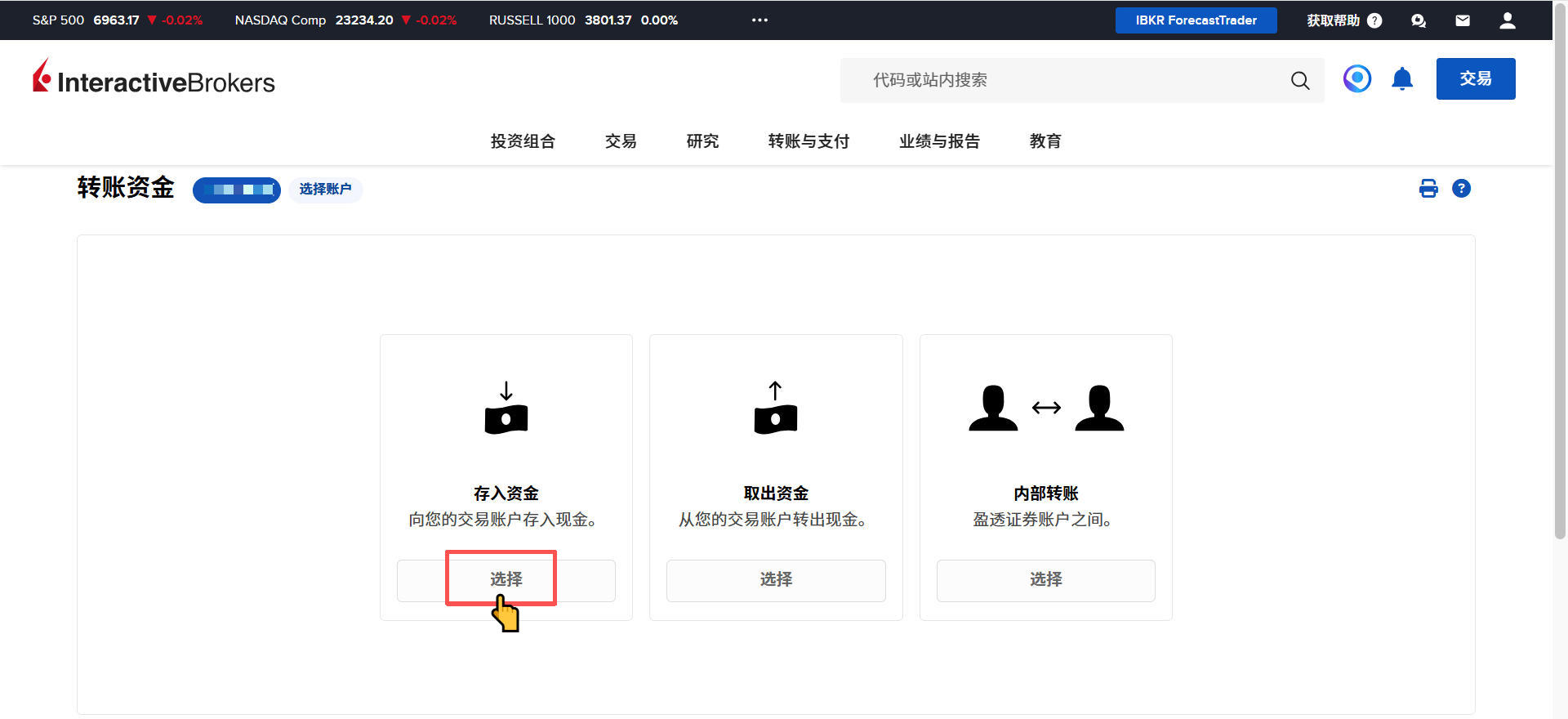The height and width of the screenshot is (719, 1568).
Task: Click the 选择 button under 内部转账
Action: click(1045, 580)
